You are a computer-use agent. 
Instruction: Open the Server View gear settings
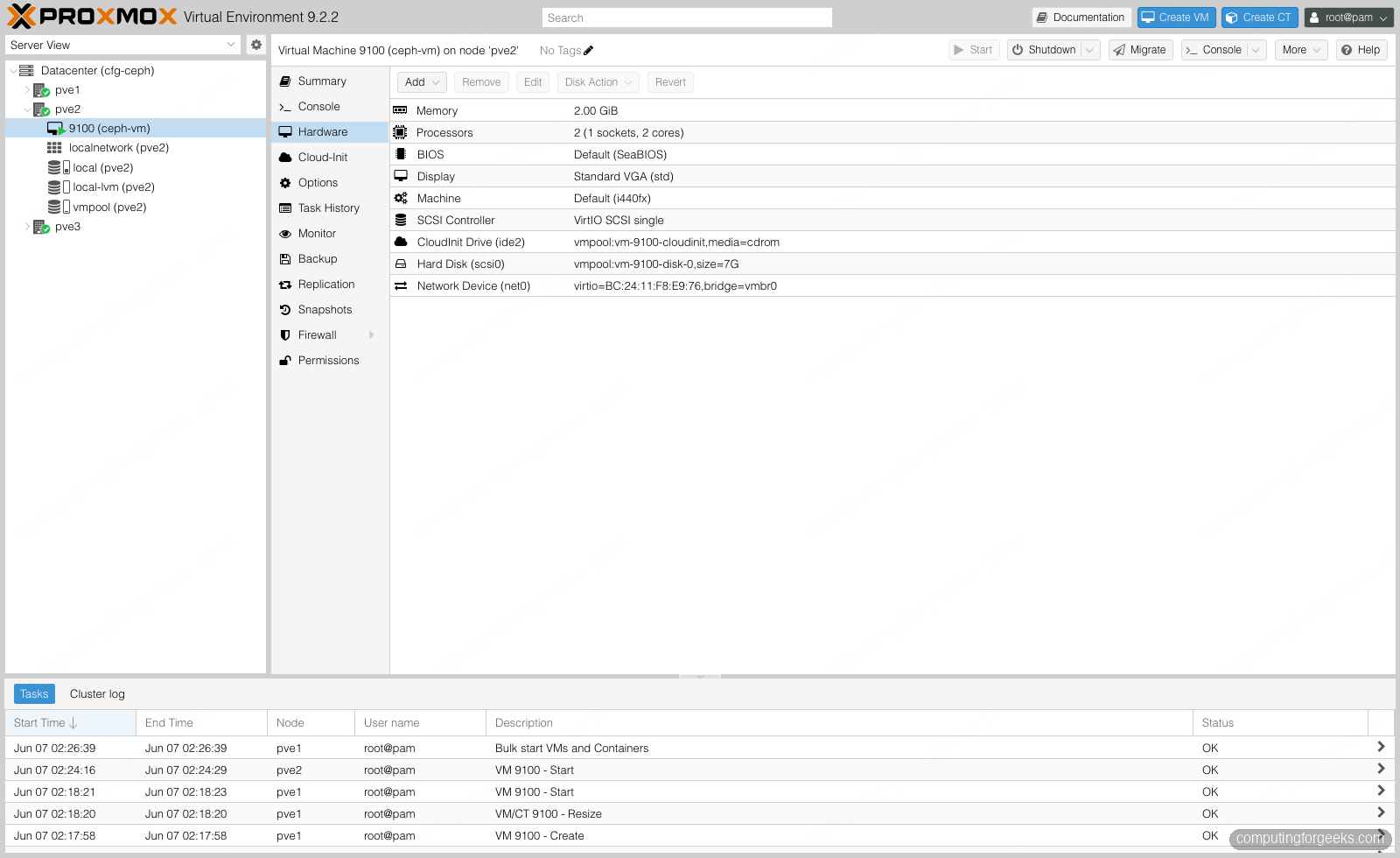[256, 45]
